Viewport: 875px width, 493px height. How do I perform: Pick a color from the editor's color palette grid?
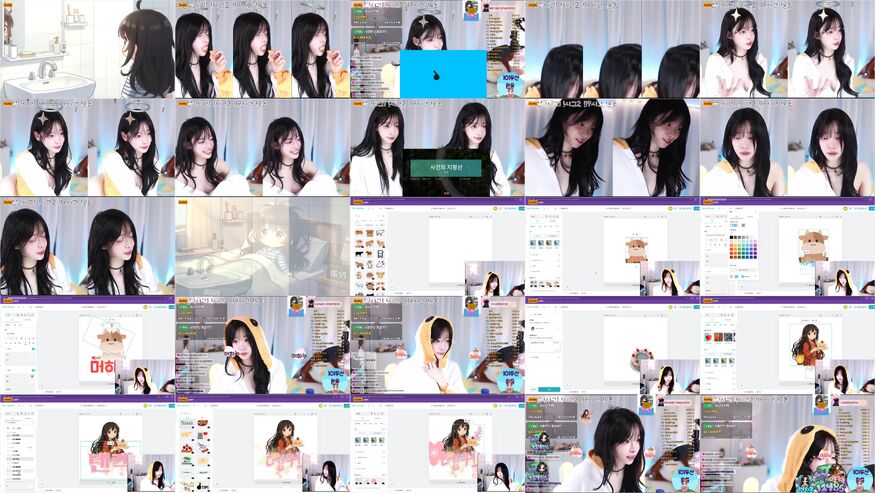point(742,248)
